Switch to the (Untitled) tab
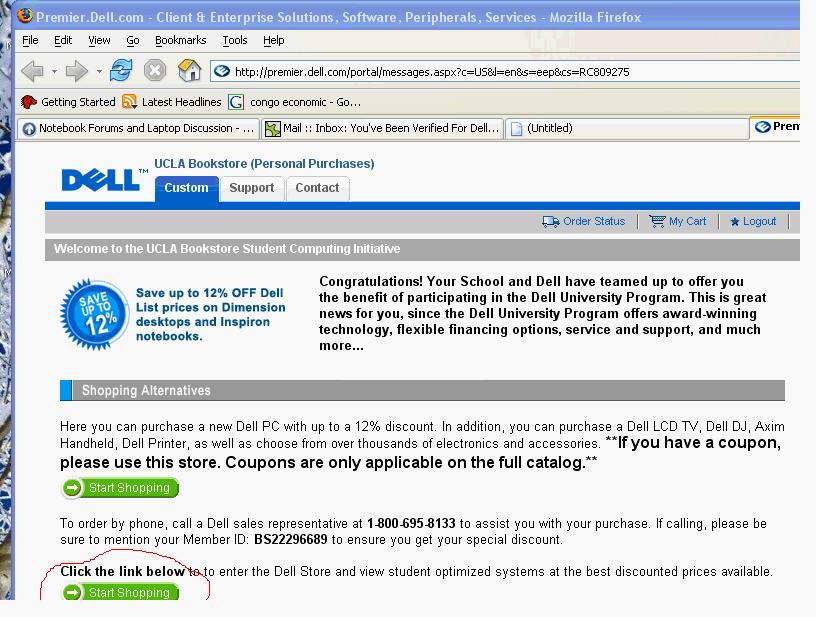Image resolution: width=816 pixels, height=617 pixels. coord(627,128)
